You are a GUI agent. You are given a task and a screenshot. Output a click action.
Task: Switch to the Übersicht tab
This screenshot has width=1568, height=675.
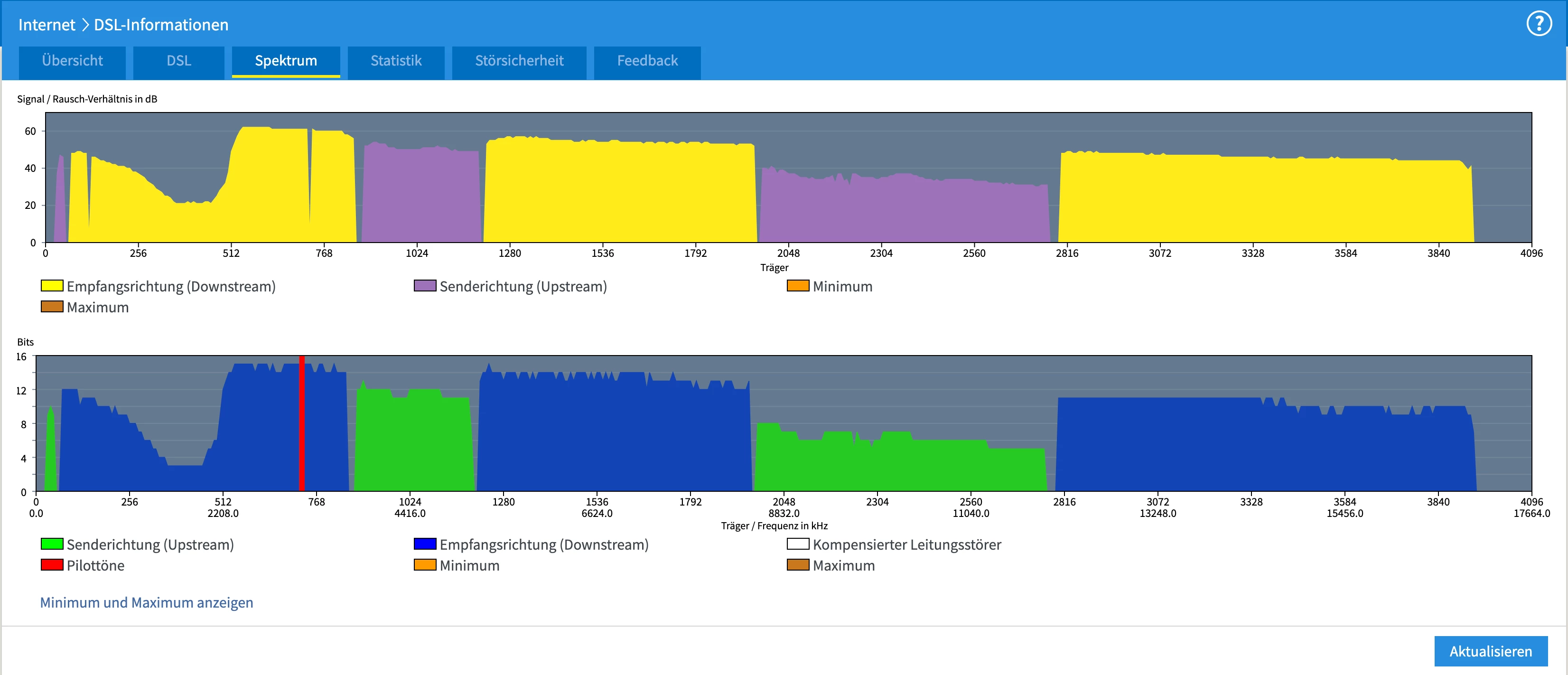pyautogui.click(x=72, y=61)
